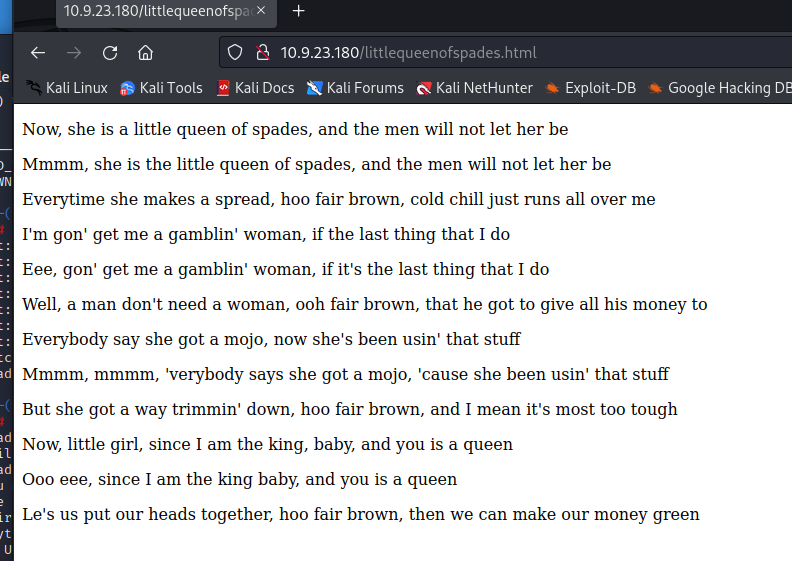Open a new tab with plus button
This screenshot has width=792, height=561.
pos(299,11)
